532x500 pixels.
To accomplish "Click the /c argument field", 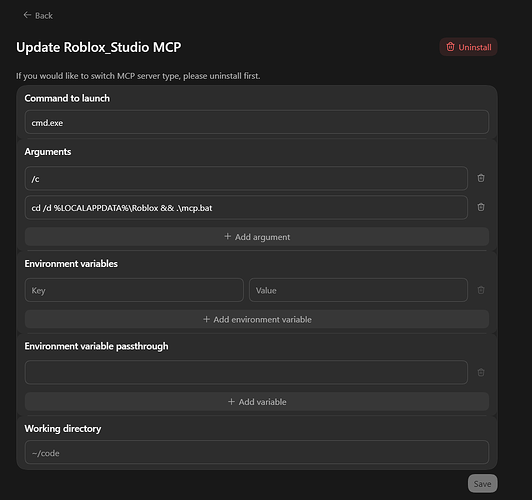I will click(x=246, y=178).
